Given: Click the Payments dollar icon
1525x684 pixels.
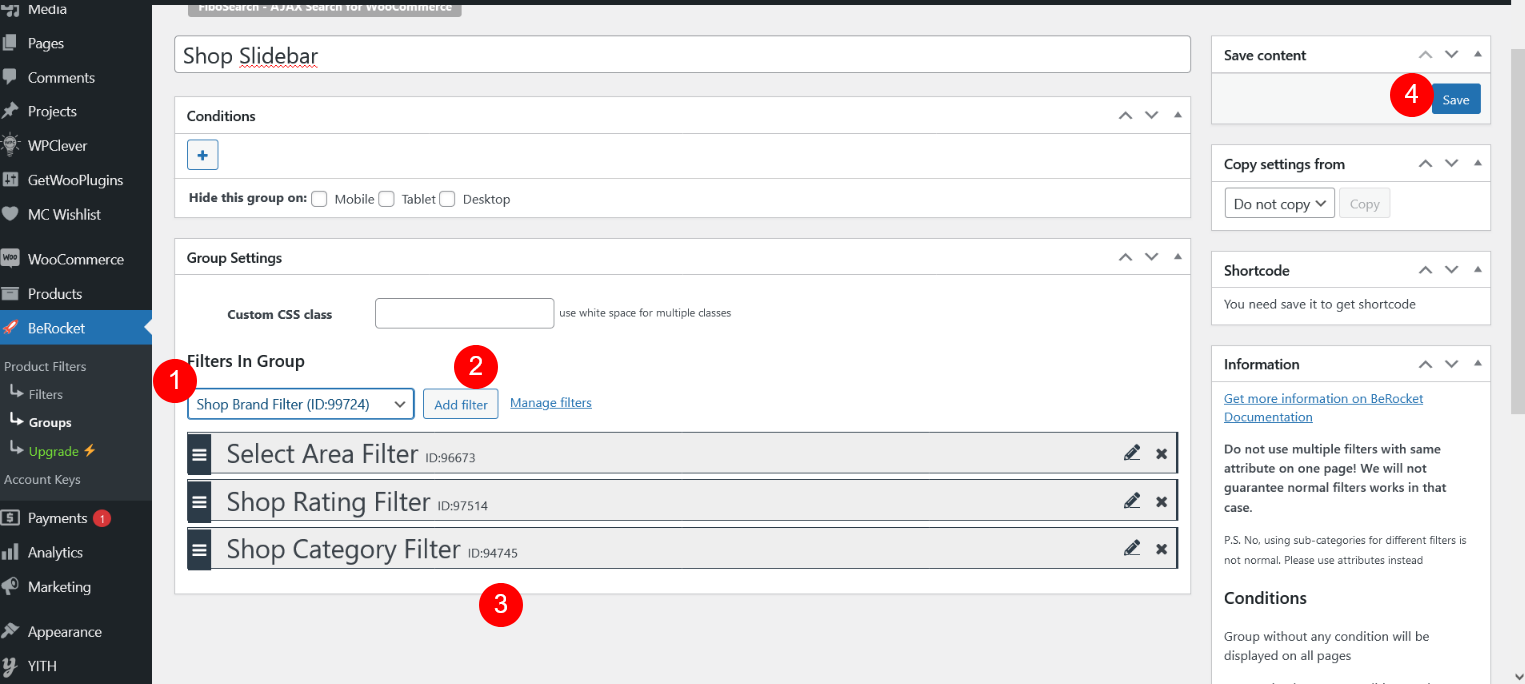Looking at the screenshot, I should (10, 518).
